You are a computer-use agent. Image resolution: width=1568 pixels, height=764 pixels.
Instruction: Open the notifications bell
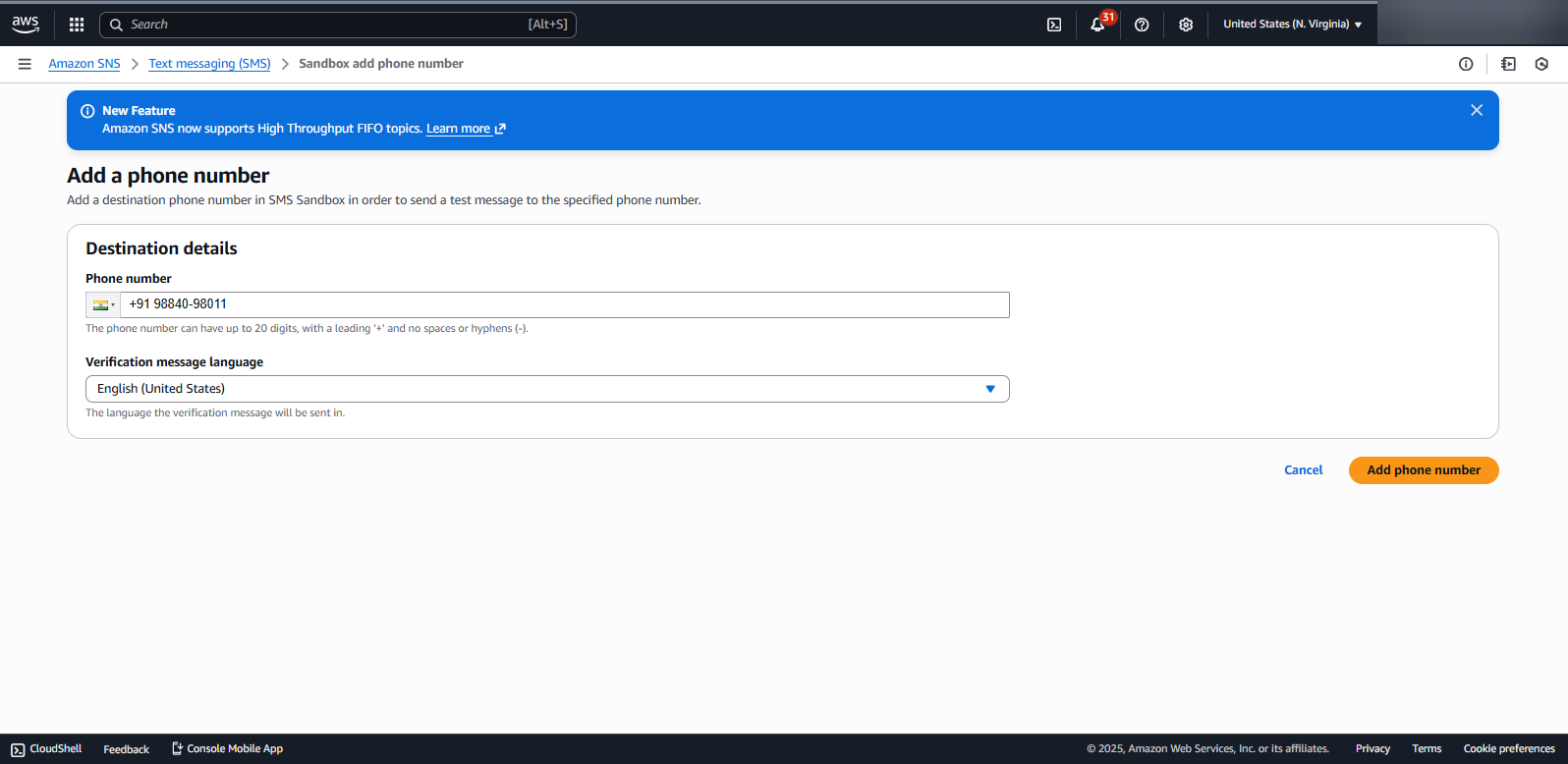pyautogui.click(x=1097, y=25)
